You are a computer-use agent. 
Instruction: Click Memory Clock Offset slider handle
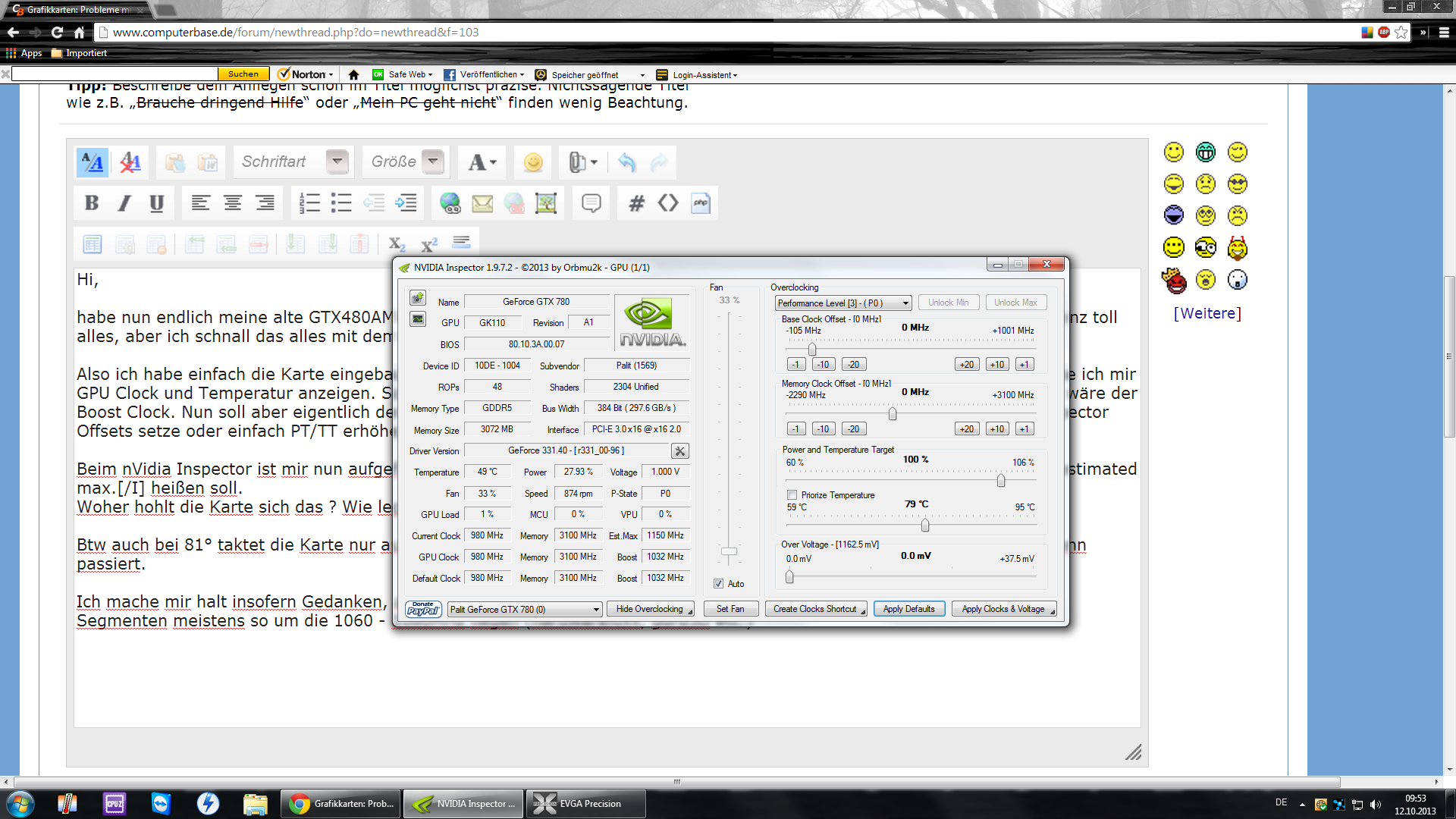pyautogui.click(x=893, y=413)
